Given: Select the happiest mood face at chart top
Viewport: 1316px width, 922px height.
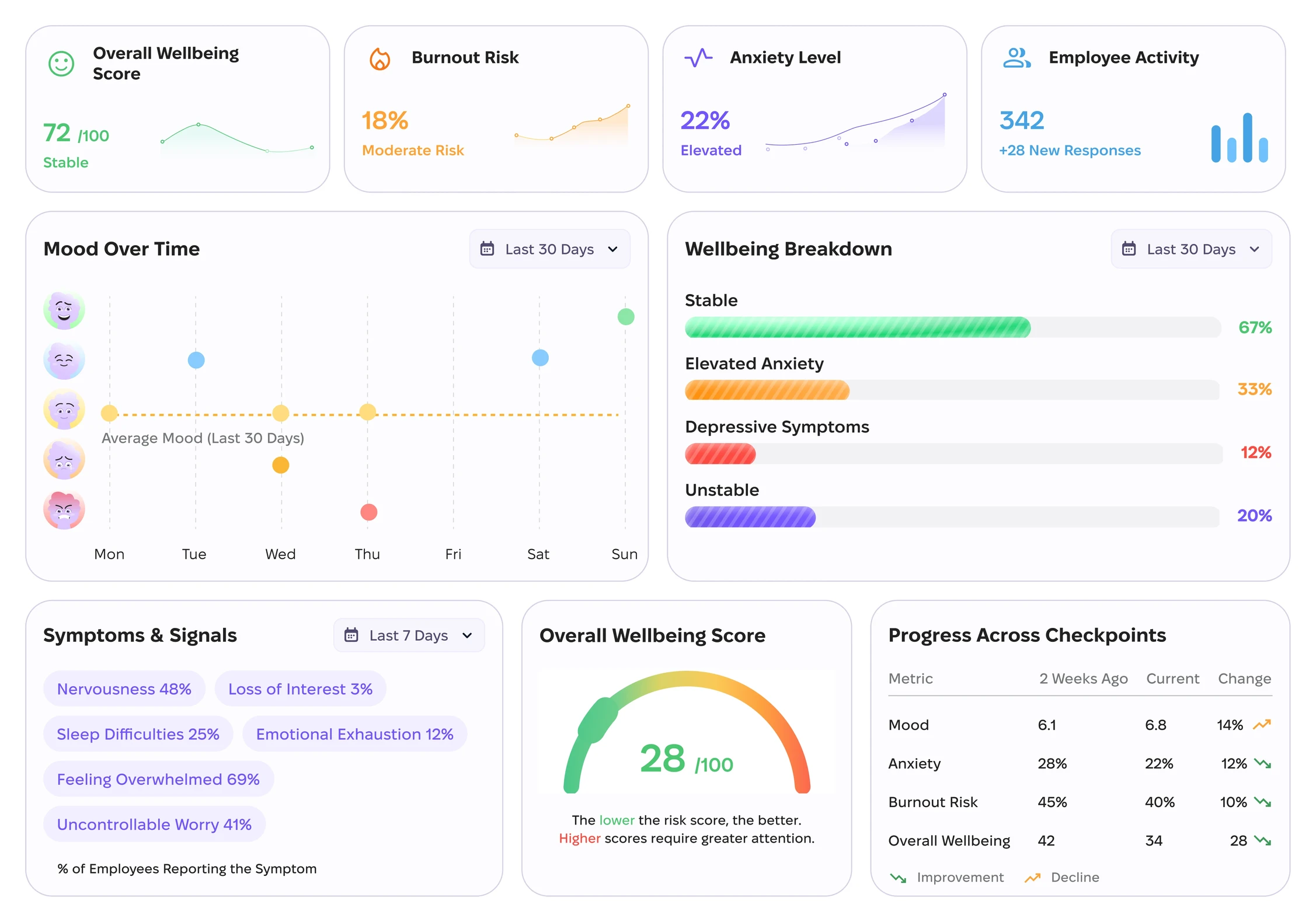Looking at the screenshot, I should (64, 310).
